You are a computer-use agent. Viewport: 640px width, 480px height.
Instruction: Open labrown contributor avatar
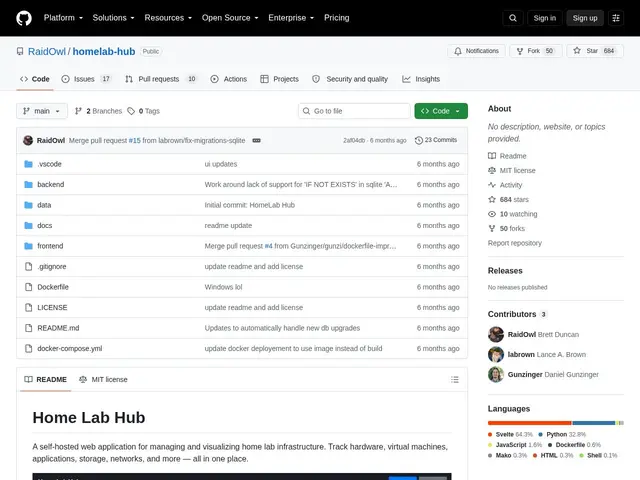tap(496, 354)
